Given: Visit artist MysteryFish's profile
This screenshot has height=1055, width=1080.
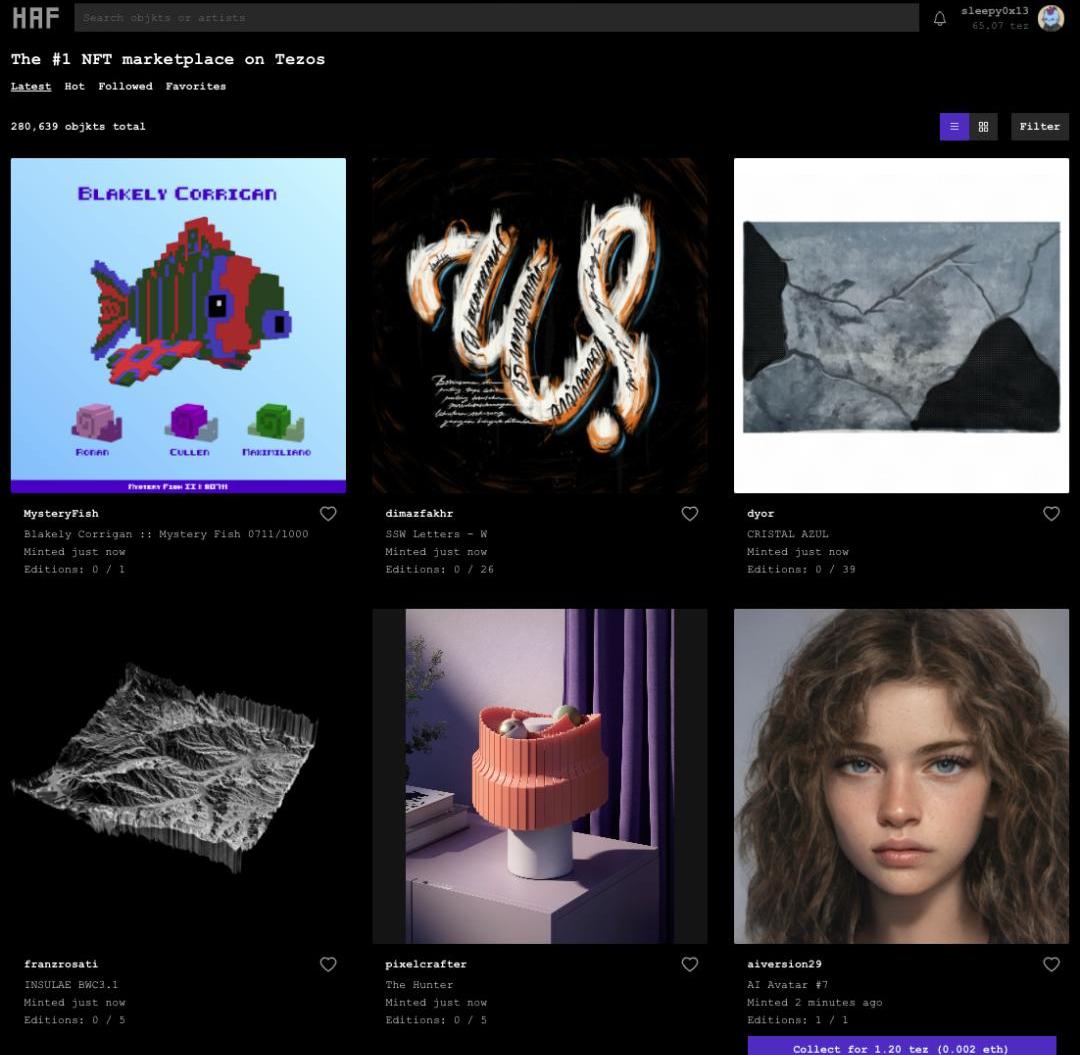Looking at the screenshot, I should 61,514.
